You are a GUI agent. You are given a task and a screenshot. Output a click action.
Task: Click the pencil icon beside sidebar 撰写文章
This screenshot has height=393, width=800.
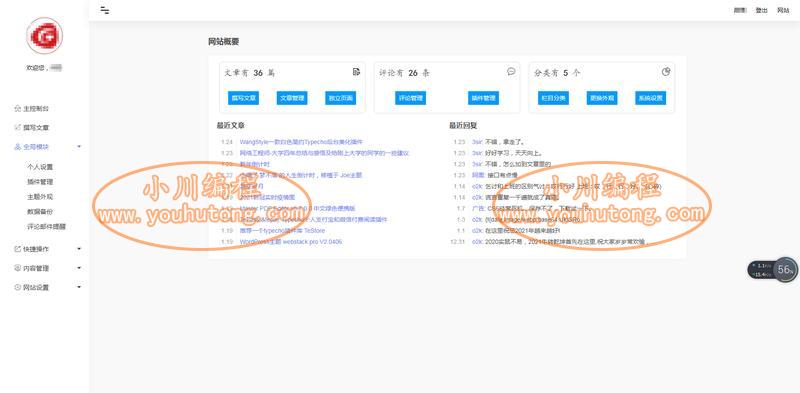click(x=17, y=128)
